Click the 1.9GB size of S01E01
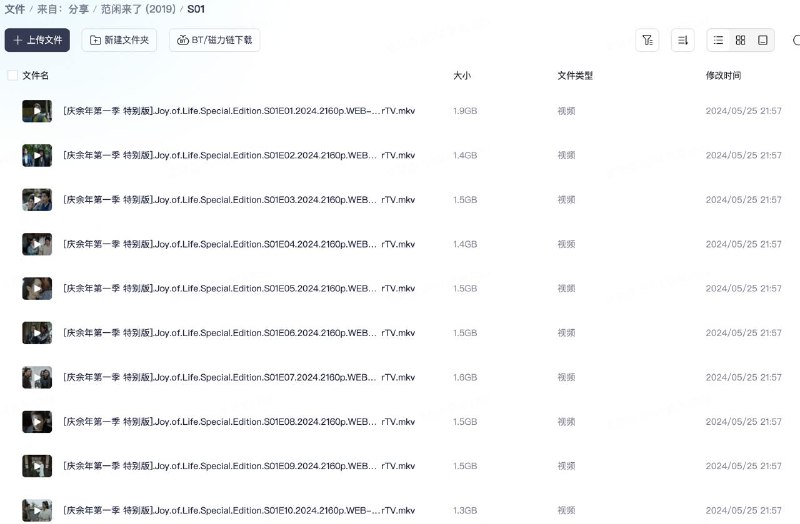This screenshot has height=524, width=800. click(465, 111)
